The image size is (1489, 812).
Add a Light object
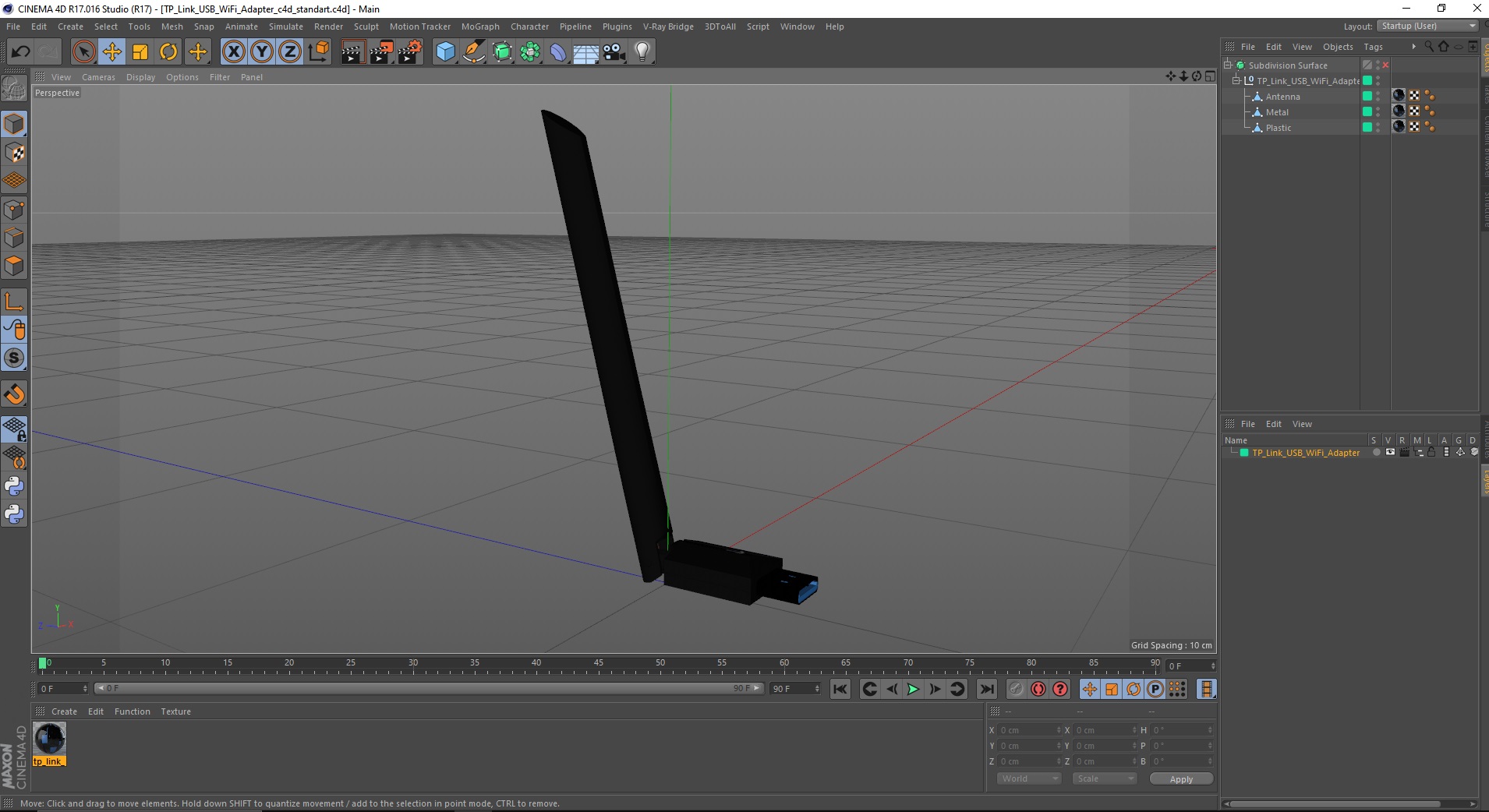coord(642,52)
